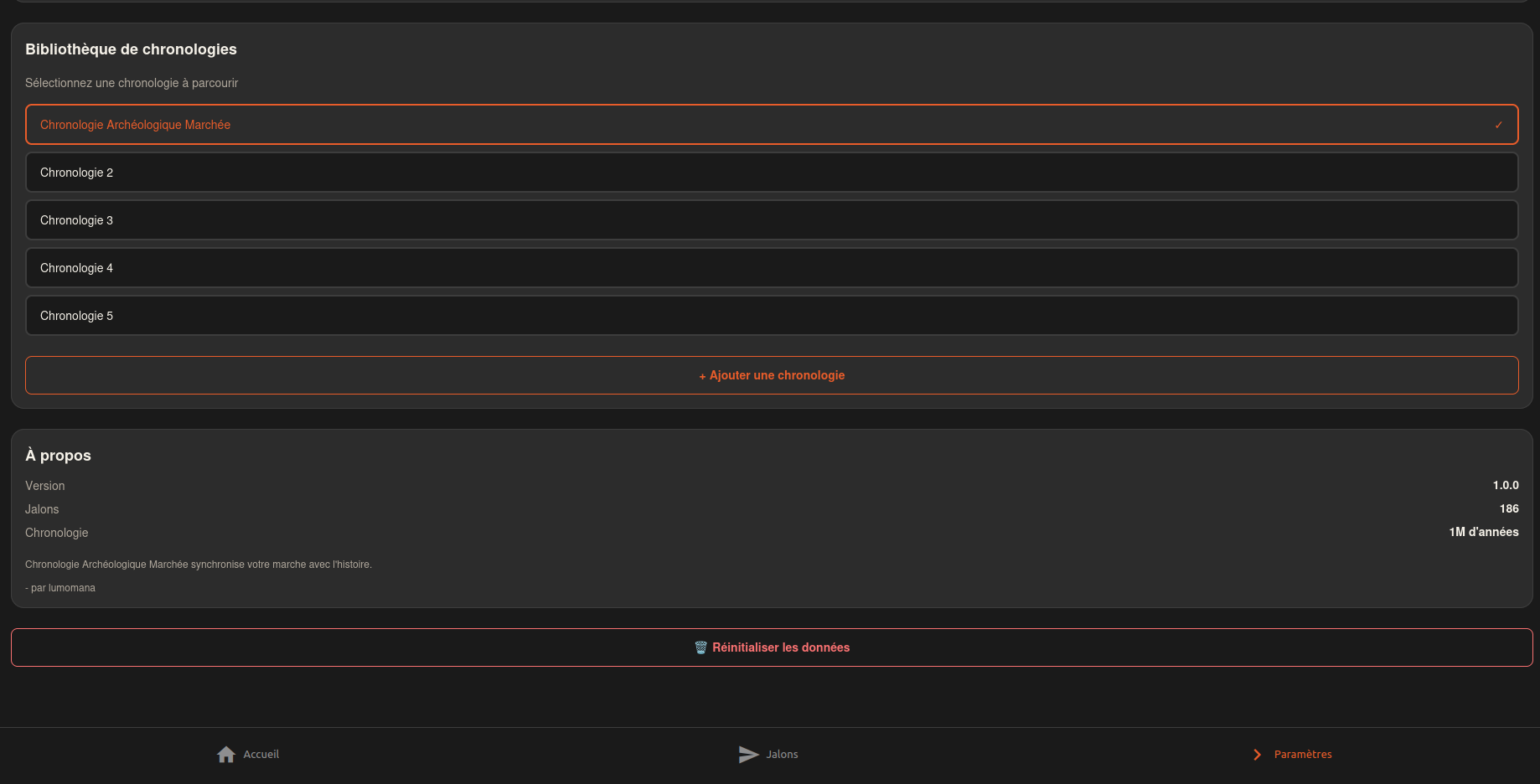Open the Paramètres tab label
Screen dimensions: 1540x784
tap(1303, 755)
